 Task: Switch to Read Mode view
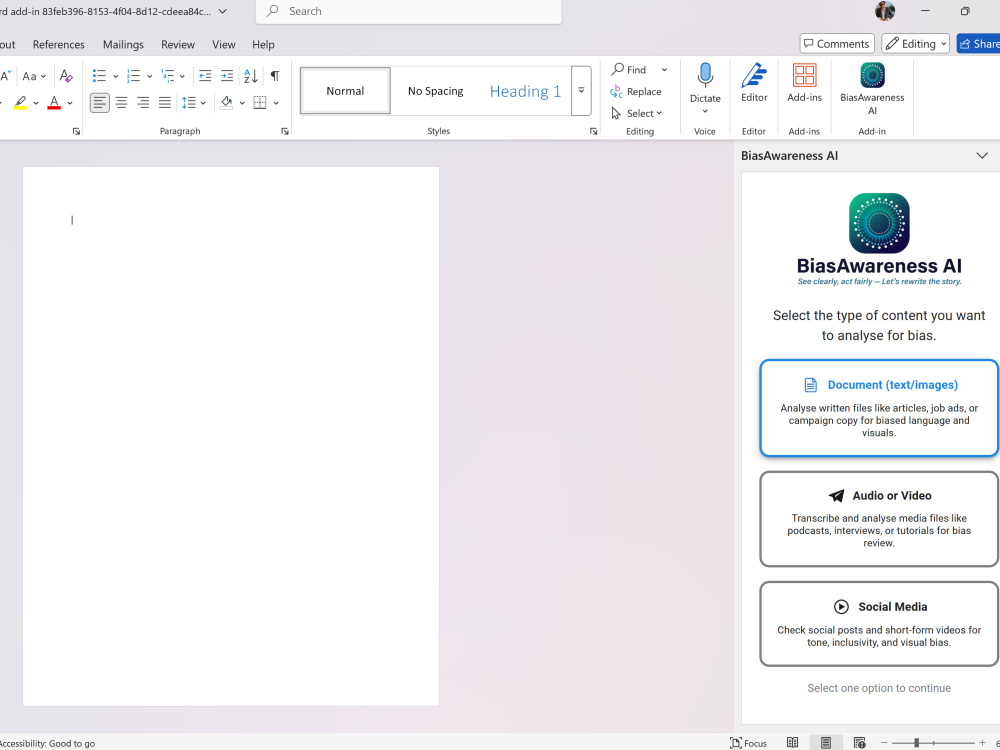click(x=792, y=742)
